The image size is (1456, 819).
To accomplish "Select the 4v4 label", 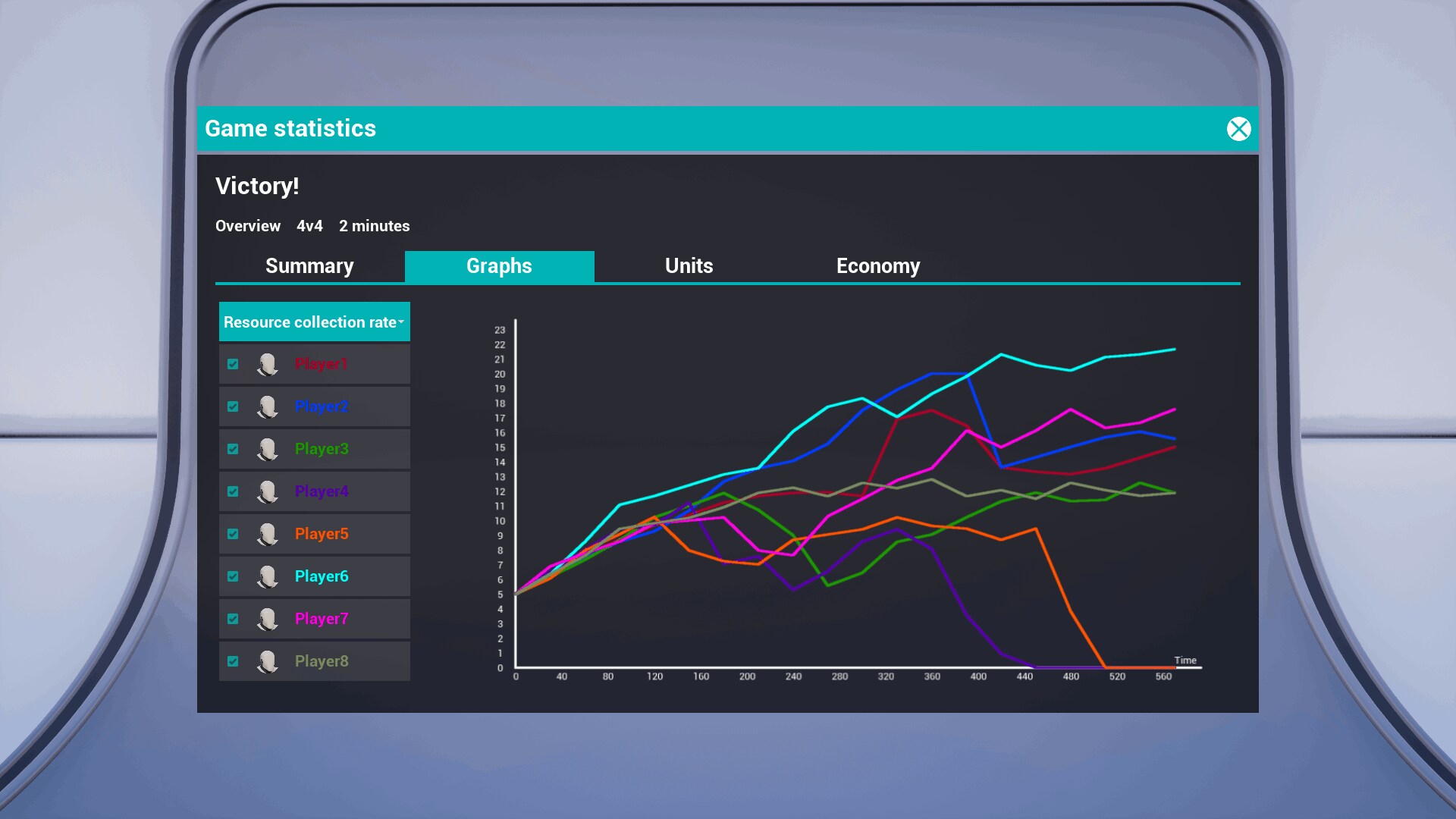I will (309, 226).
